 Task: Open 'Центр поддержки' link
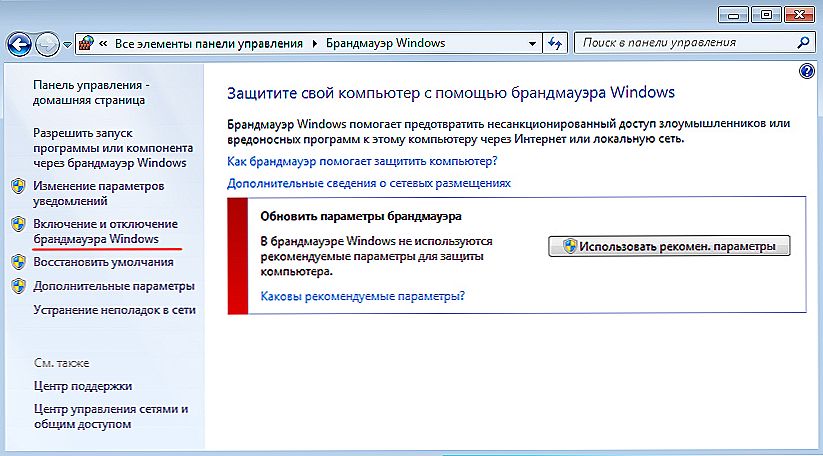pos(83,386)
